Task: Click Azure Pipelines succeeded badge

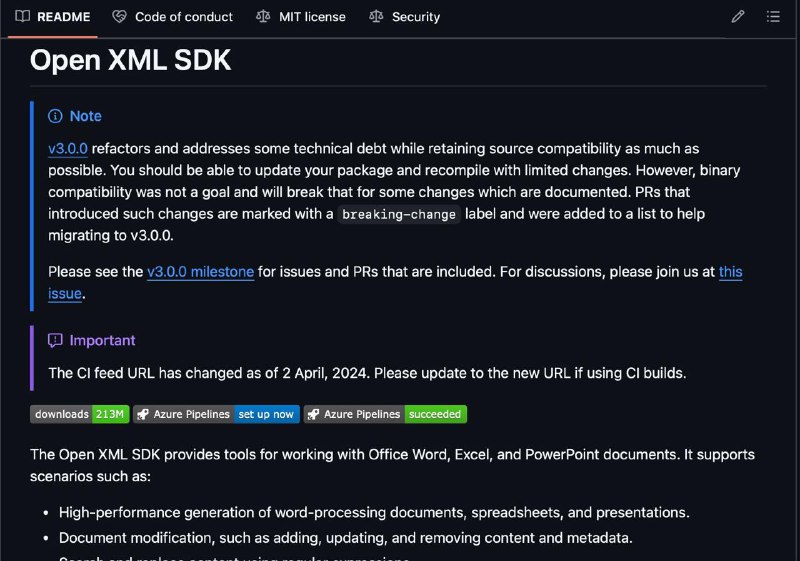Action: (x=385, y=414)
